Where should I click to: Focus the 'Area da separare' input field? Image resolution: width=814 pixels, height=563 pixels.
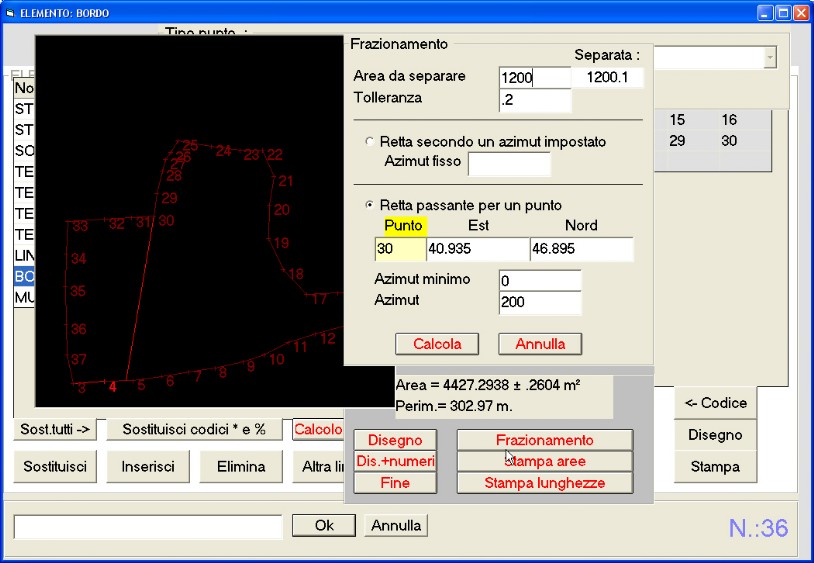[x=535, y=78]
